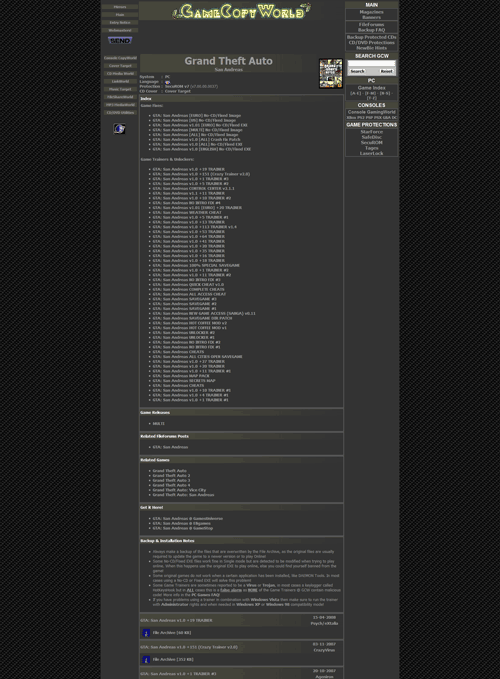Open 'San Andreas WEATHER CHEAT' link

pyautogui.click(x=187, y=213)
